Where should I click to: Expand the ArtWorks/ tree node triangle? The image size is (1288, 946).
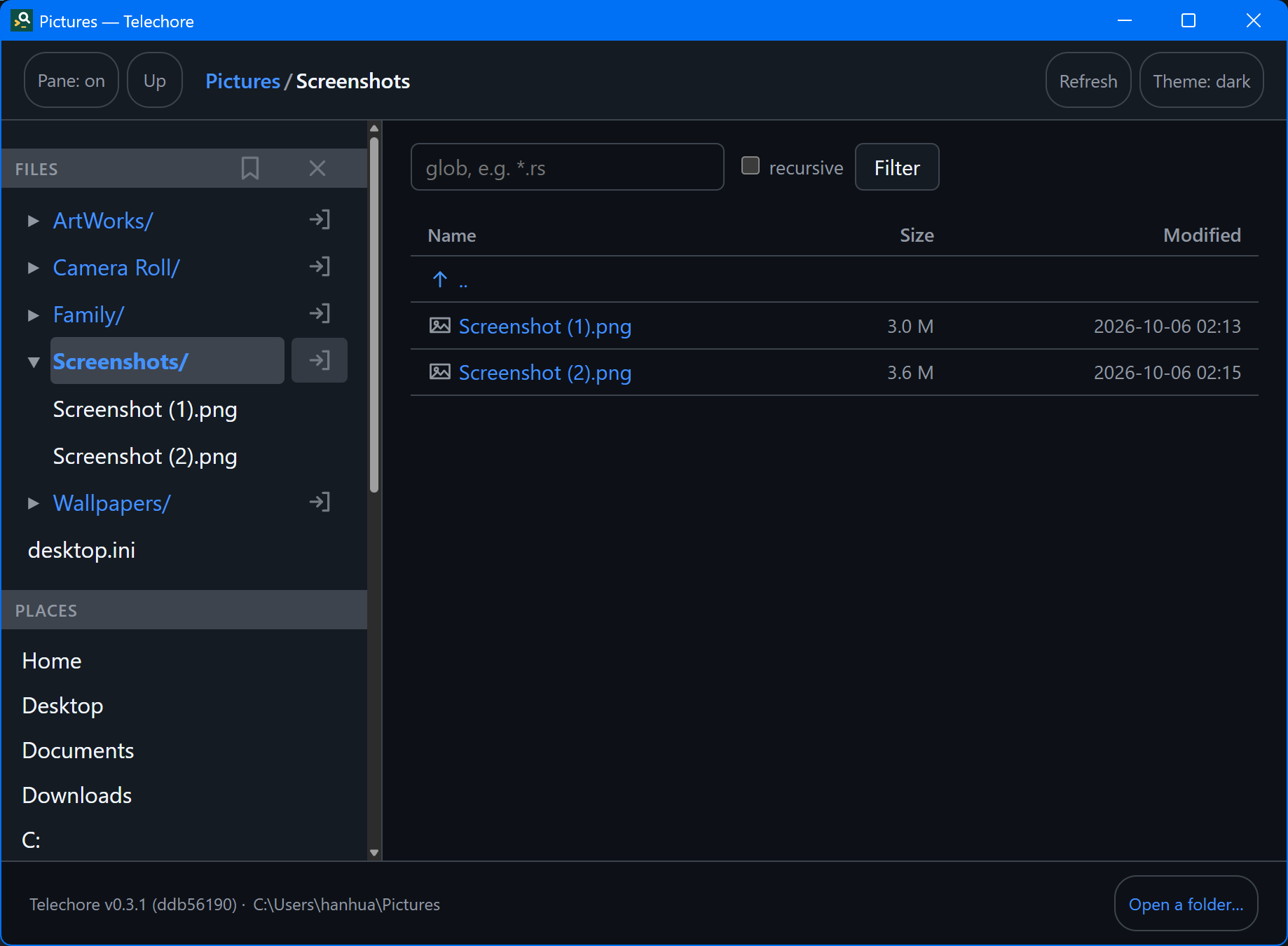[x=33, y=221]
